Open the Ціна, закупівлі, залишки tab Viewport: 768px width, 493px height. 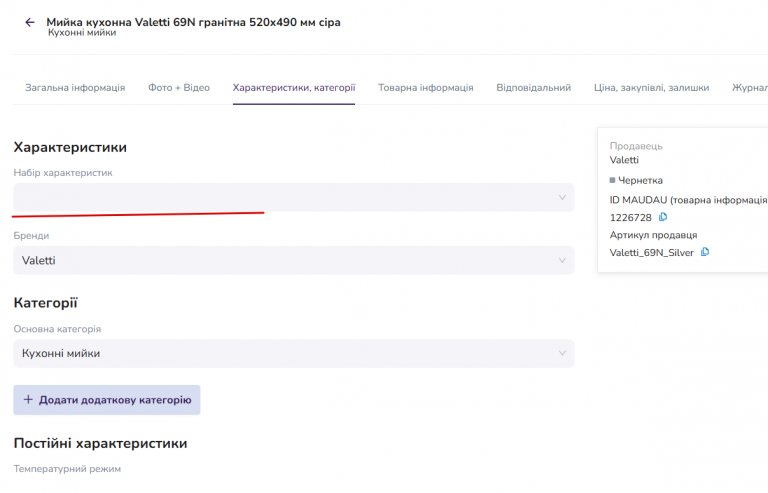[x=651, y=88]
